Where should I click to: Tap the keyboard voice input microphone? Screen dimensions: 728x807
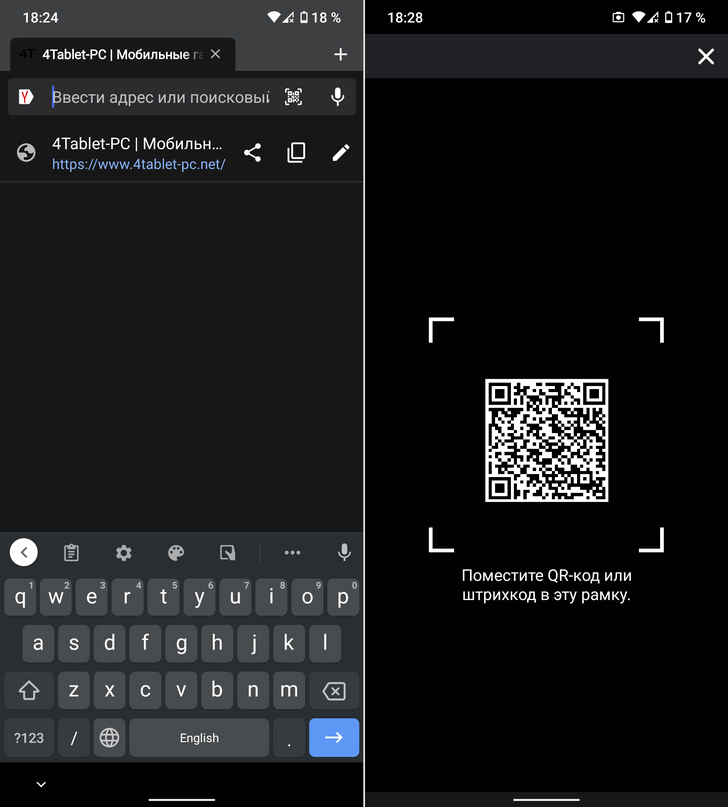click(x=344, y=552)
